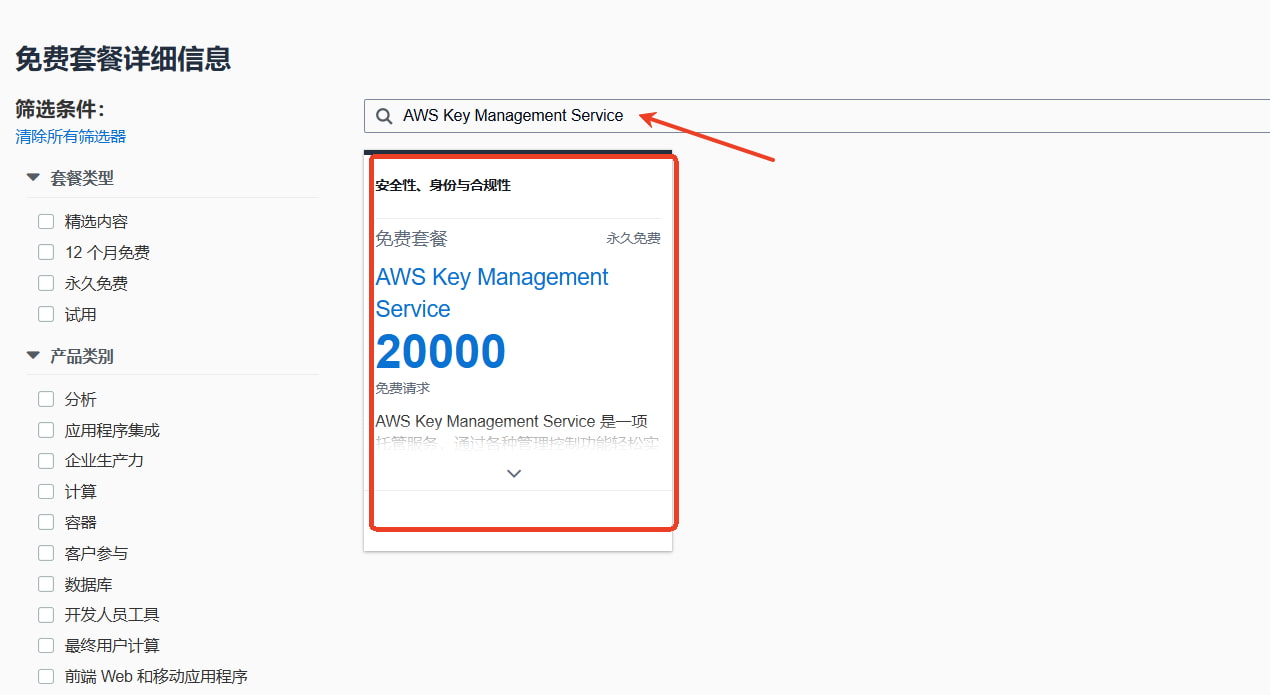Check the 计算 product category

click(x=45, y=491)
